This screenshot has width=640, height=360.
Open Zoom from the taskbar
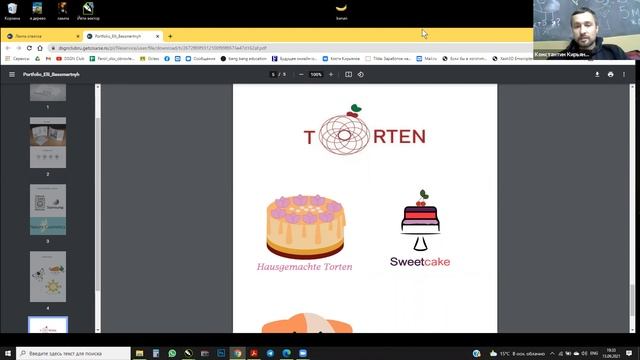[303, 353]
